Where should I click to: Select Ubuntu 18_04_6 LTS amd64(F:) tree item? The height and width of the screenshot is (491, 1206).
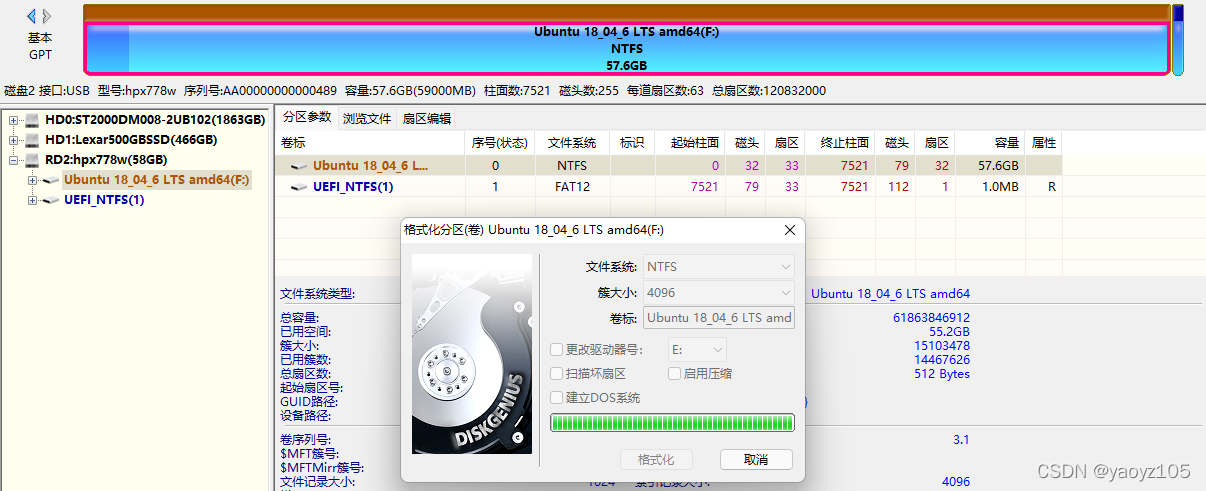[157, 180]
